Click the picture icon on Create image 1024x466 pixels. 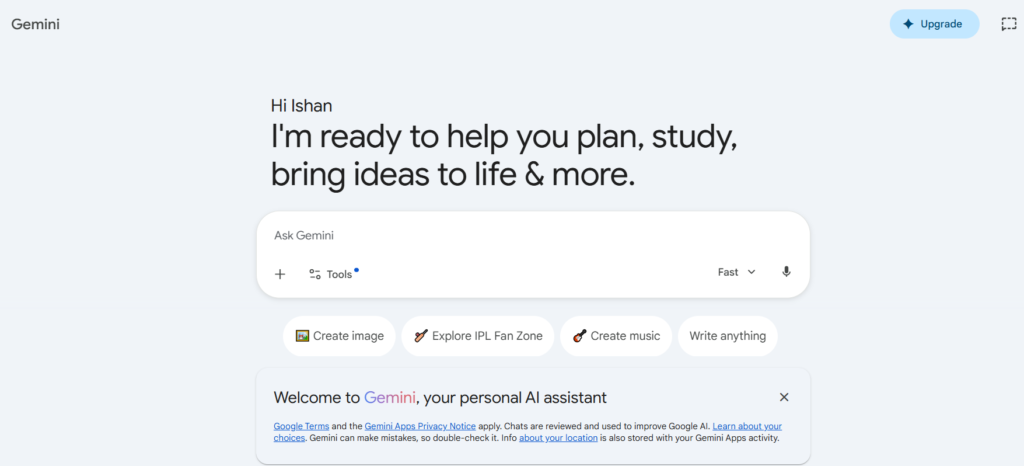point(302,336)
